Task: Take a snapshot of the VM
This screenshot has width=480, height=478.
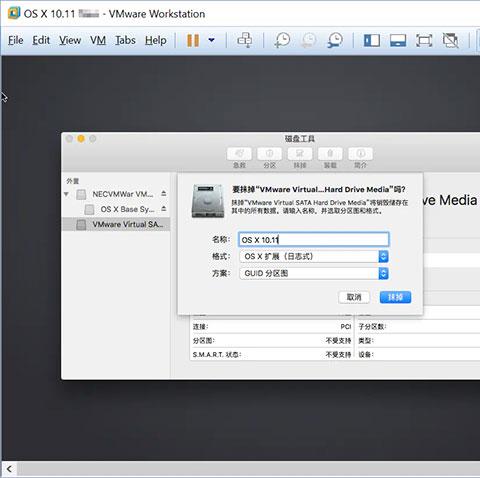Action: coord(282,40)
